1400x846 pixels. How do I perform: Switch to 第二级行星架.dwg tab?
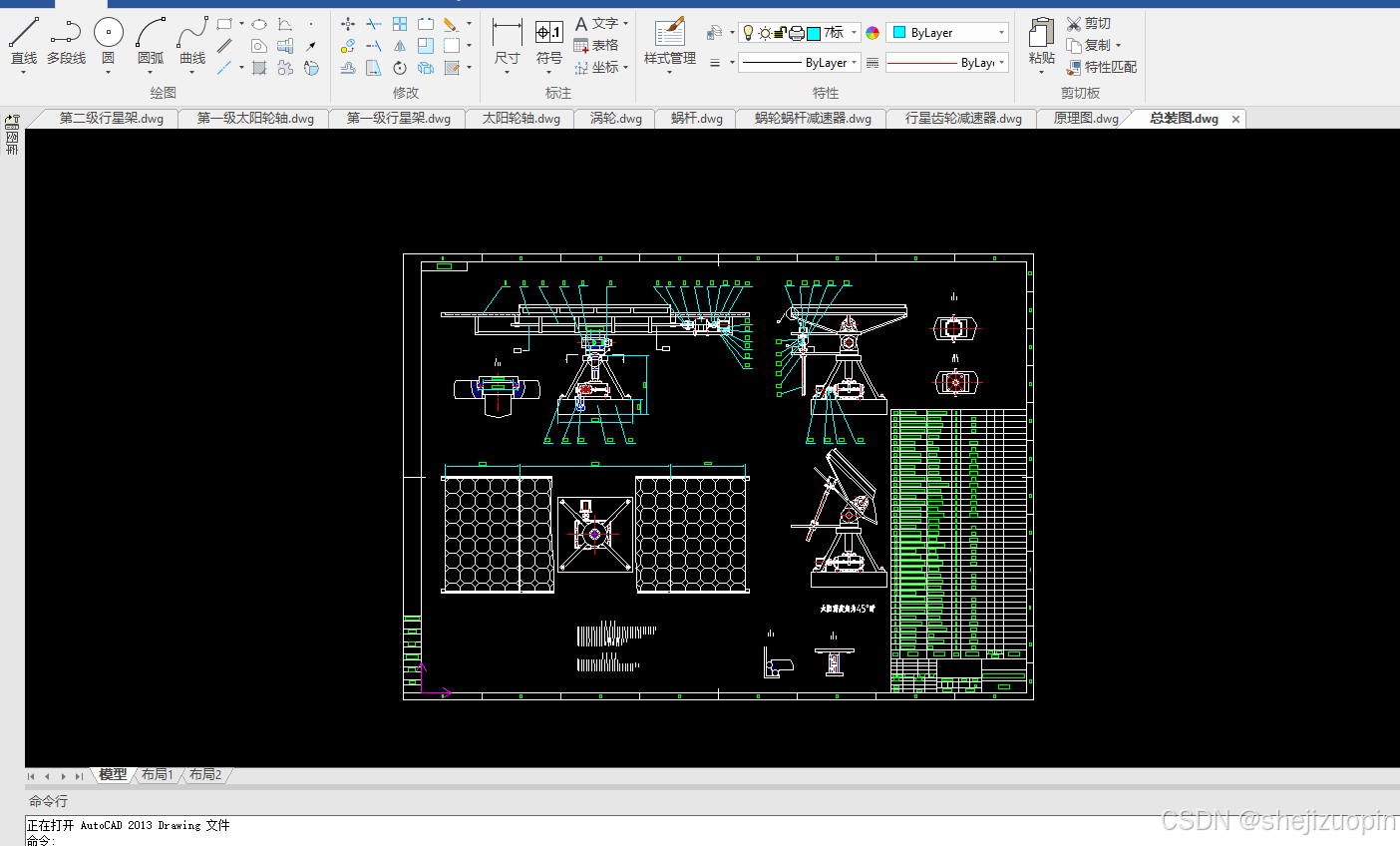click(112, 118)
